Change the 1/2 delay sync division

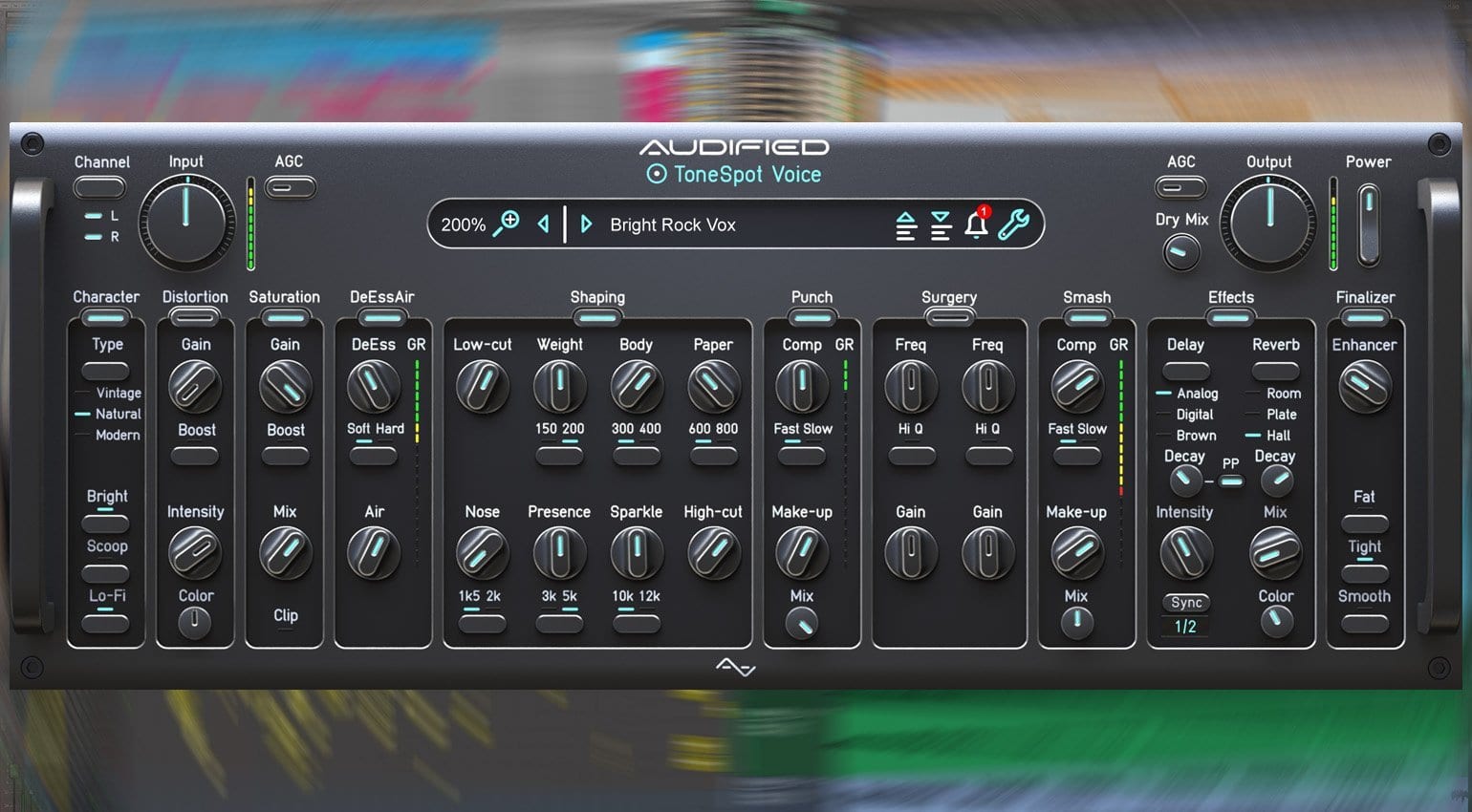1184,626
